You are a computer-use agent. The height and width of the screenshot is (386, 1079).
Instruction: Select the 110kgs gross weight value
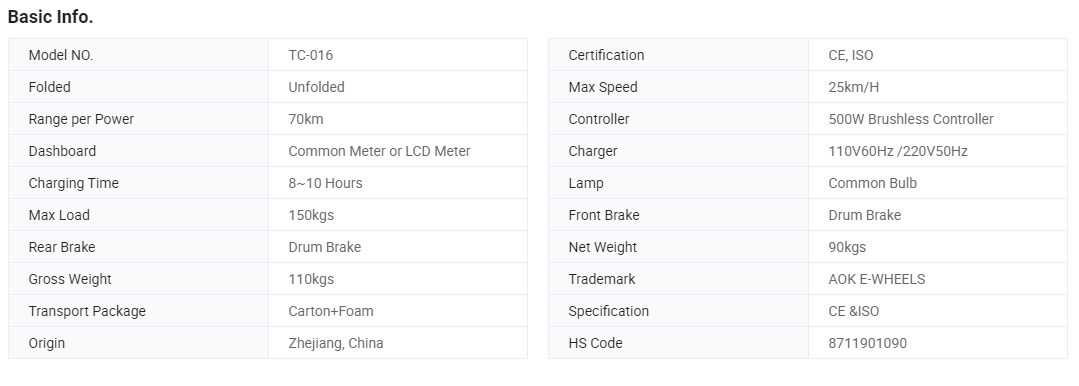311,279
